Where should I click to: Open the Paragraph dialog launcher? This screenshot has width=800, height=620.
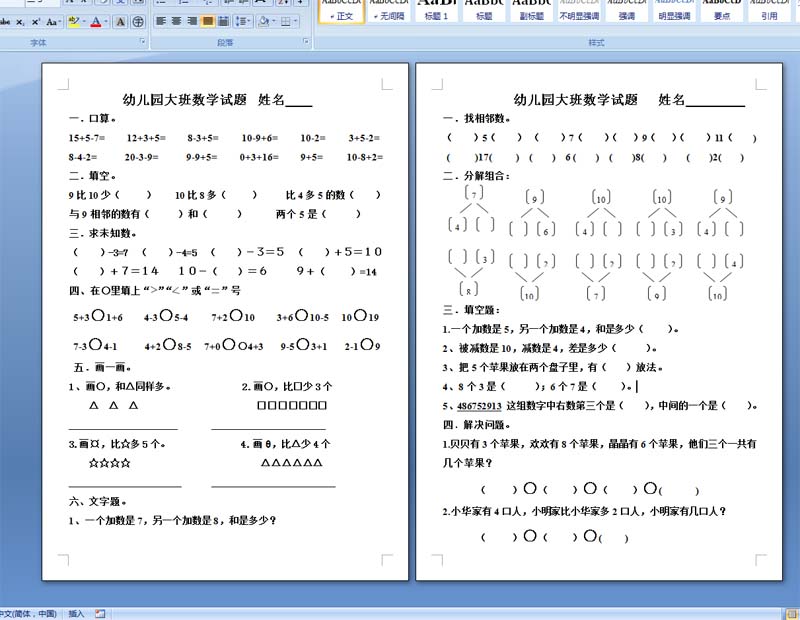(x=306, y=41)
